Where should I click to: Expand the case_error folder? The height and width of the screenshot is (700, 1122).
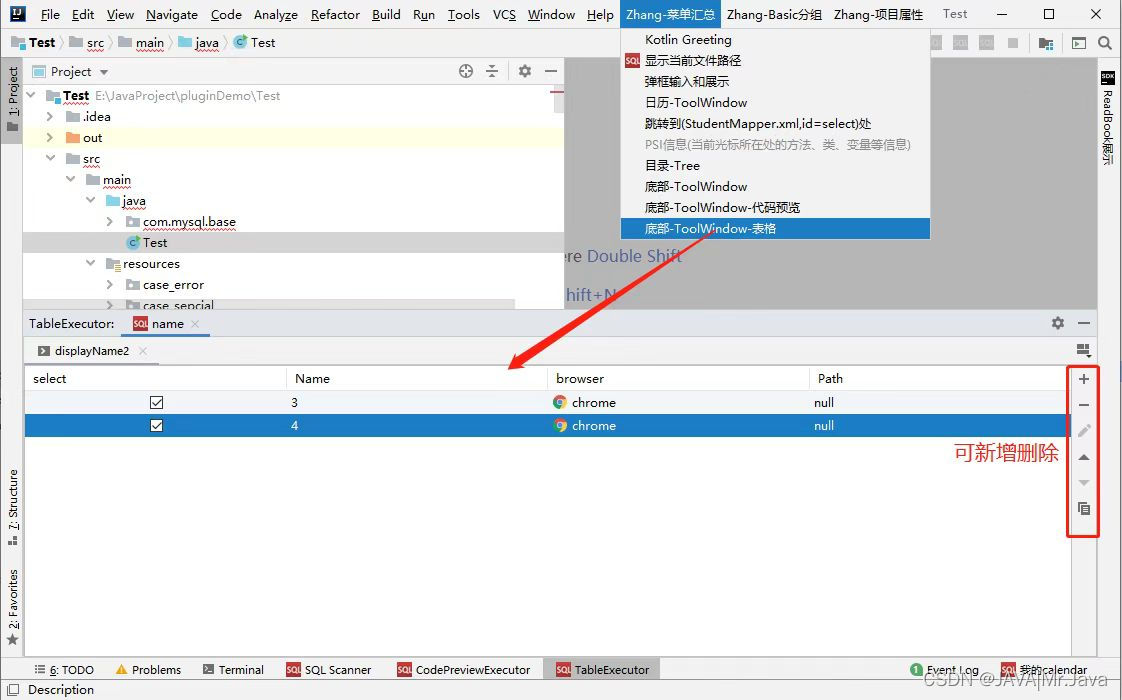pos(109,284)
